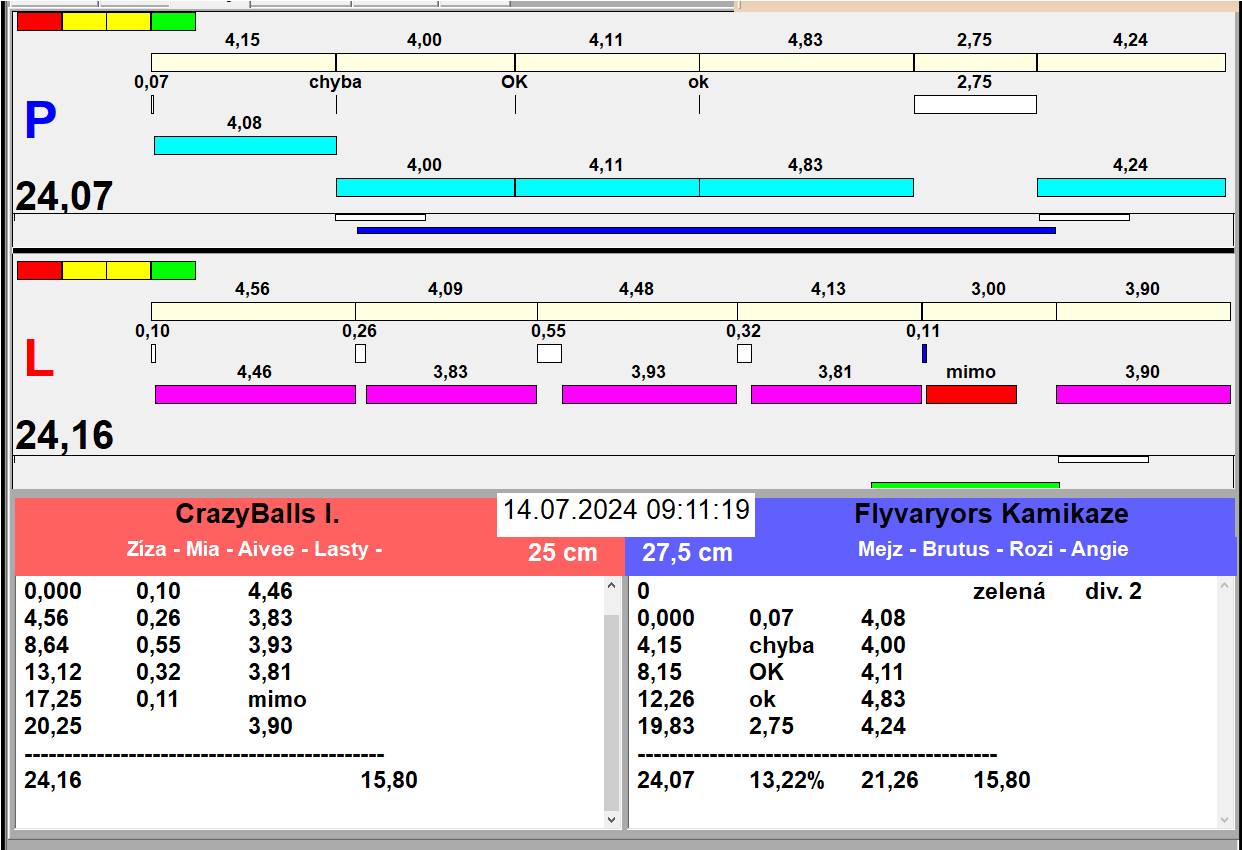
Task: Click the 27,5 cm jump height label
Action: tap(687, 552)
